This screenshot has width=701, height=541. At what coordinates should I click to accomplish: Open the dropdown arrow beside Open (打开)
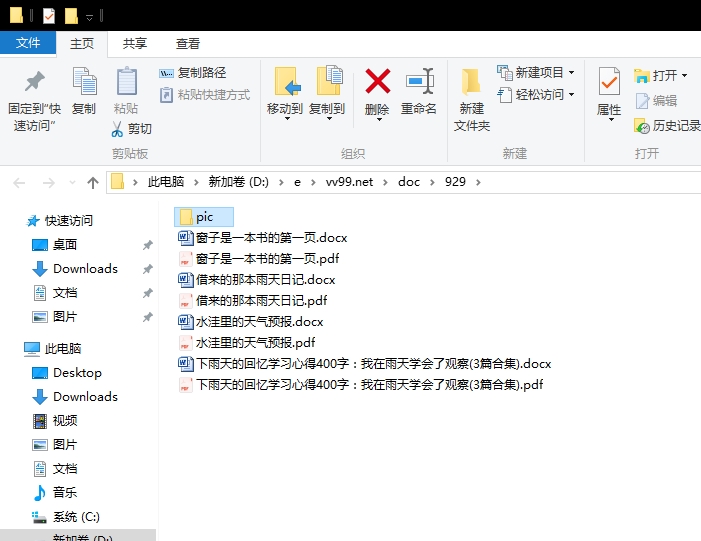[684, 76]
